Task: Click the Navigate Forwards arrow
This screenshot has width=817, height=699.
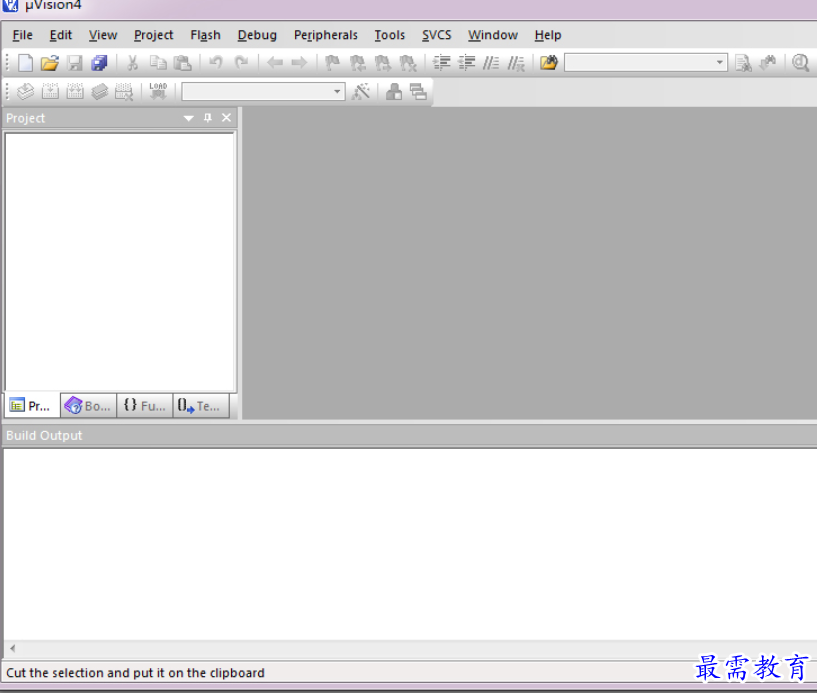Action: click(x=299, y=63)
